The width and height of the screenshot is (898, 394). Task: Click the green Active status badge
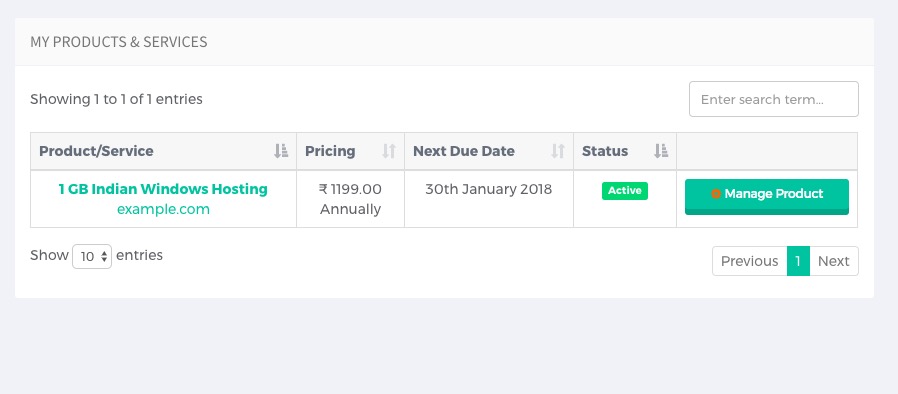point(625,191)
